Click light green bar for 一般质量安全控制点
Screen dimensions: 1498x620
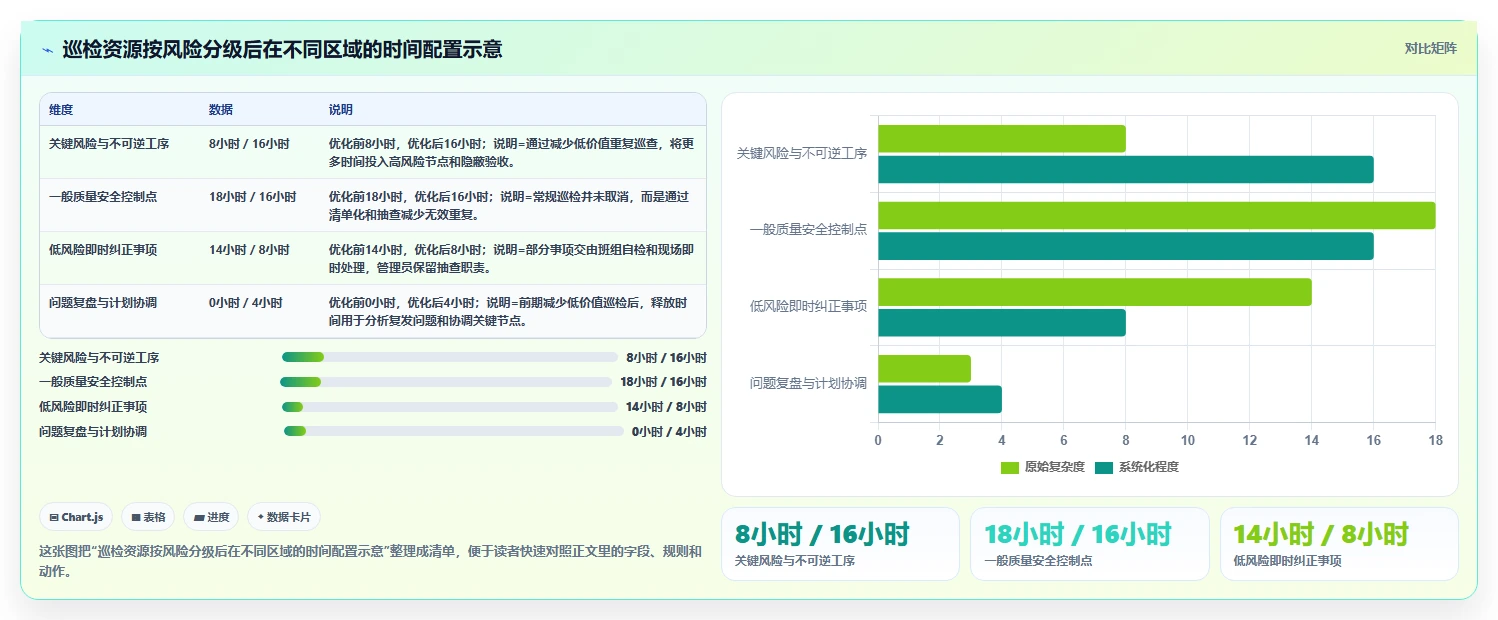click(1157, 216)
